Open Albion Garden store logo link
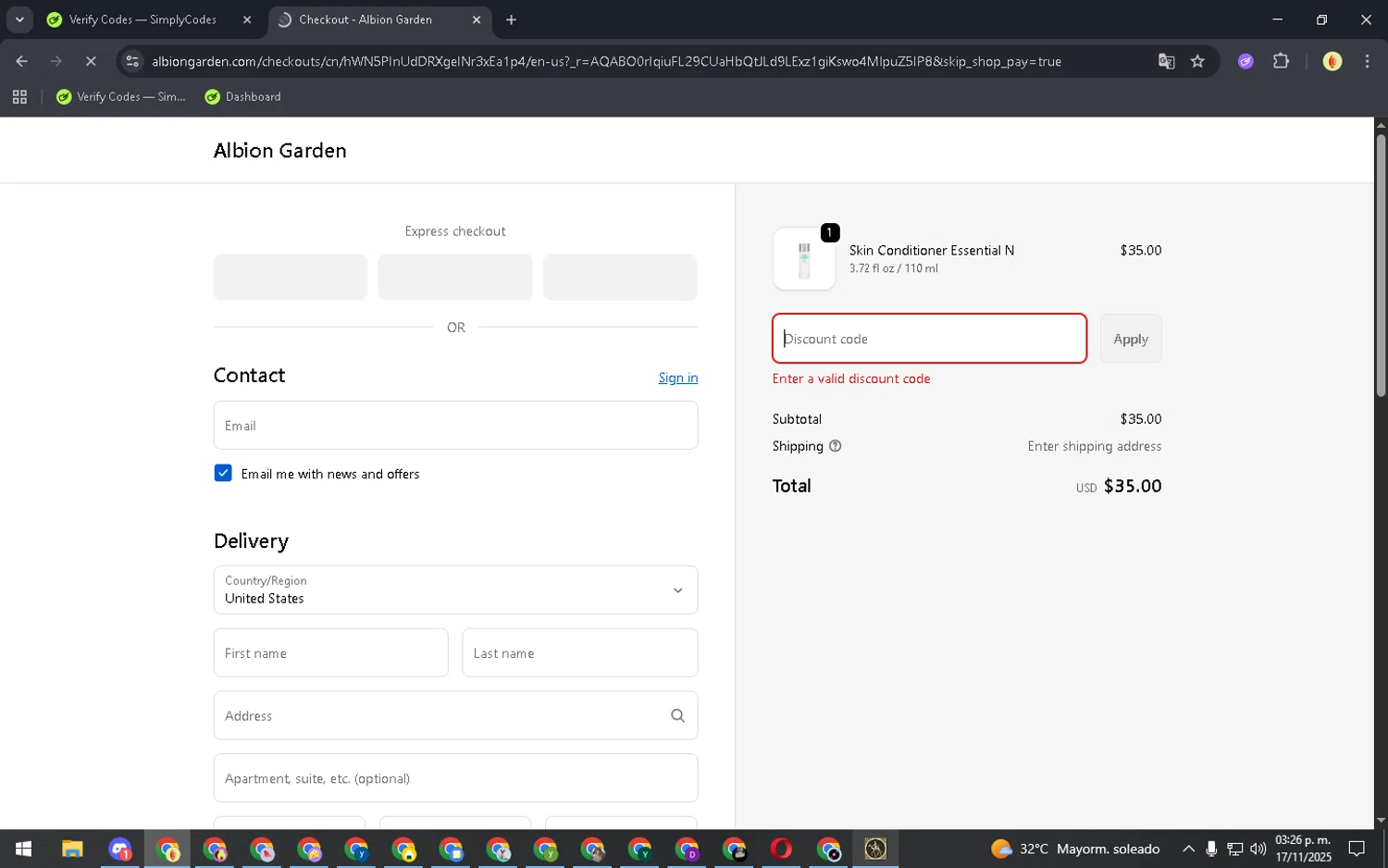Image resolution: width=1388 pixels, height=868 pixels. (x=279, y=150)
